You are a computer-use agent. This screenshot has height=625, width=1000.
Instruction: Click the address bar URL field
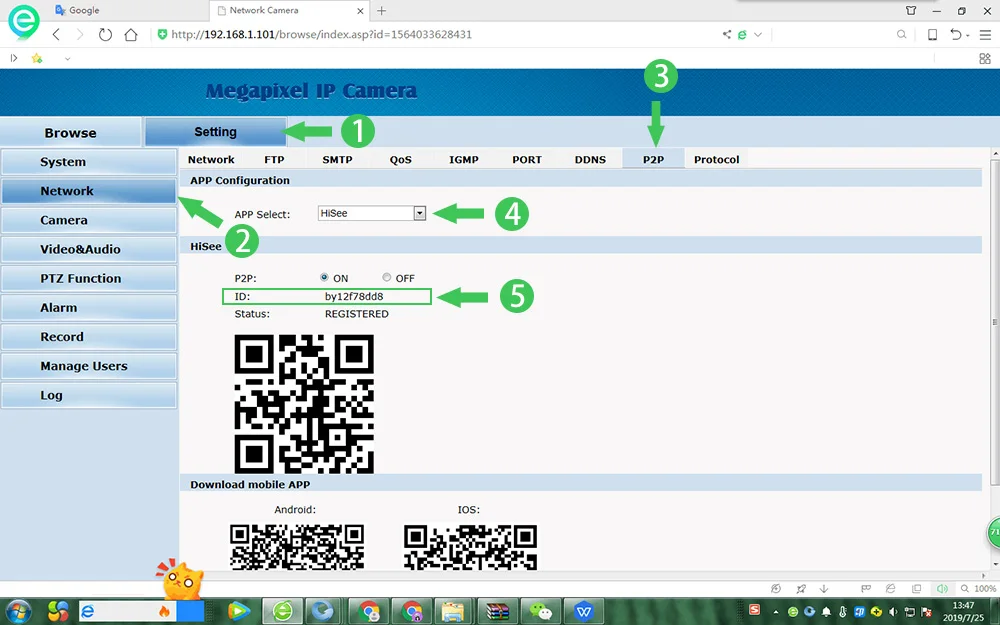click(321, 34)
